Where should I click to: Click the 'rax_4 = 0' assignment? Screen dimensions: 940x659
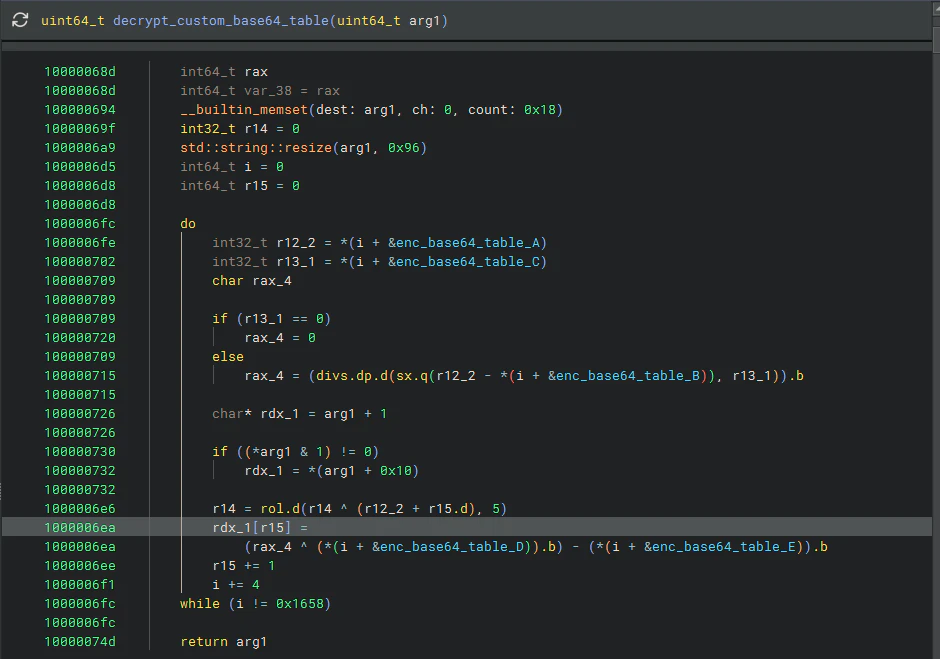280,338
